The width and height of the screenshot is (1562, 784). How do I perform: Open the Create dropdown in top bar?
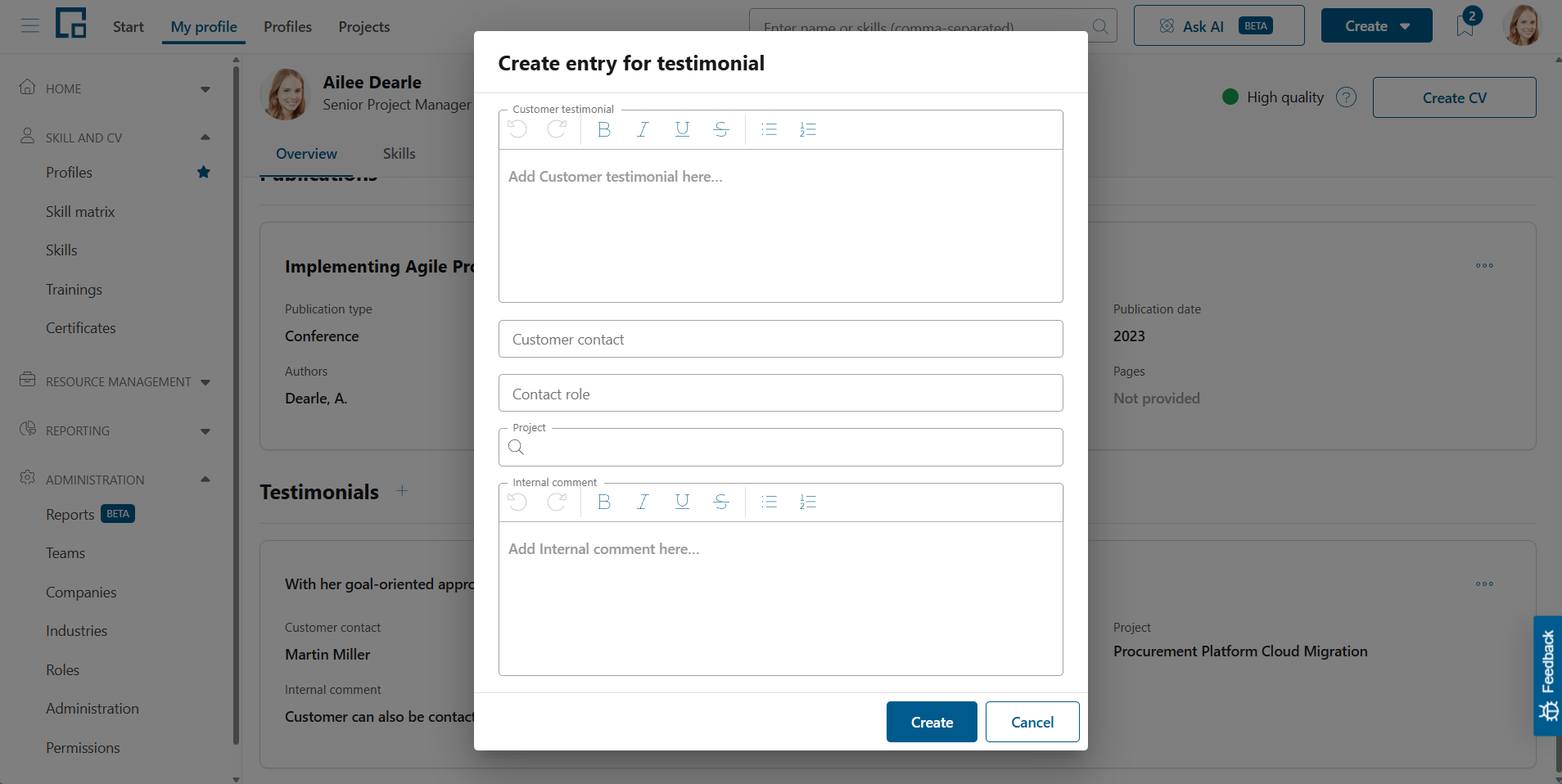click(x=1376, y=26)
